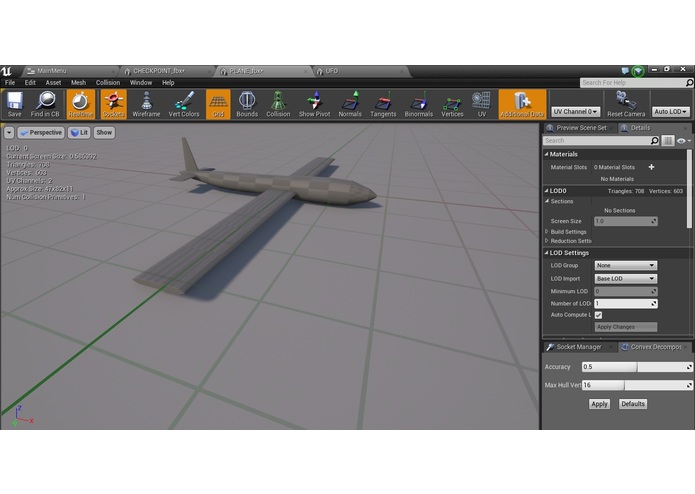Click the Max Hull Verts slider
Viewport: 695px width, 494px height.
pyautogui.click(x=636, y=385)
